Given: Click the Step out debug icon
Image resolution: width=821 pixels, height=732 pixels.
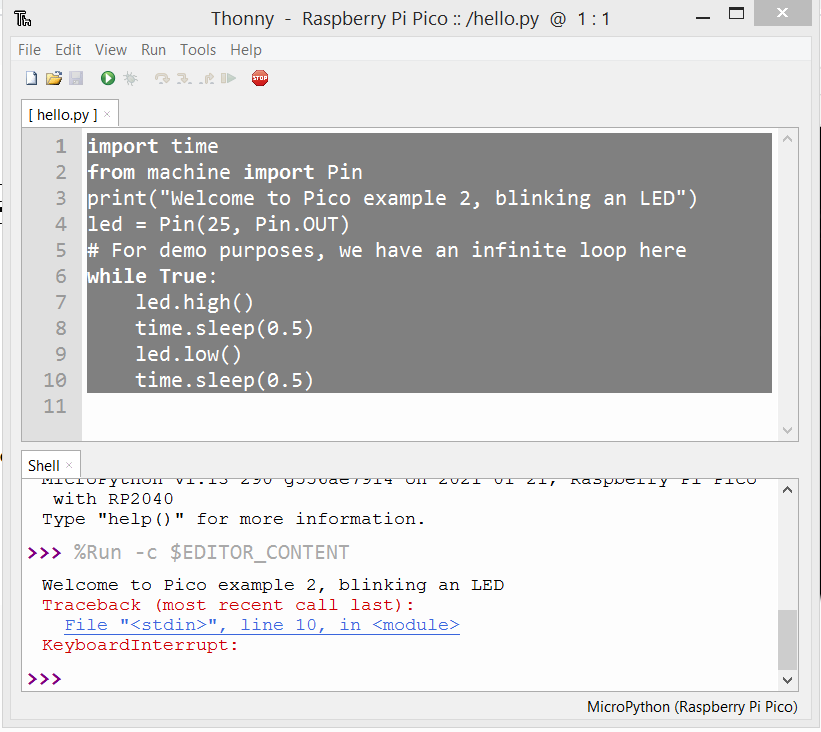Looking at the screenshot, I should (207, 79).
